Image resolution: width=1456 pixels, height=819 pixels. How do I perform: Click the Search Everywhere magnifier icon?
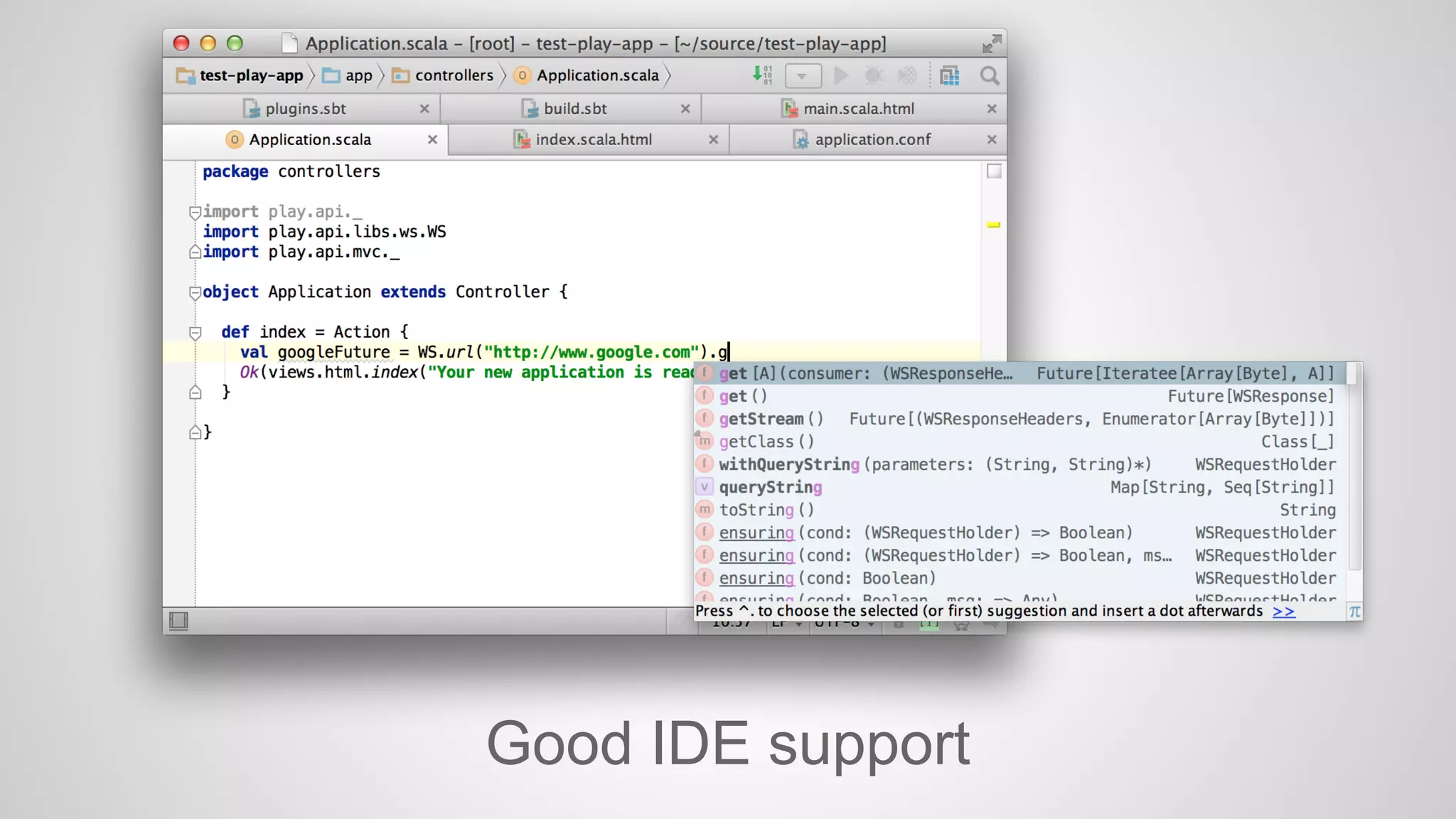click(x=989, y=75)
